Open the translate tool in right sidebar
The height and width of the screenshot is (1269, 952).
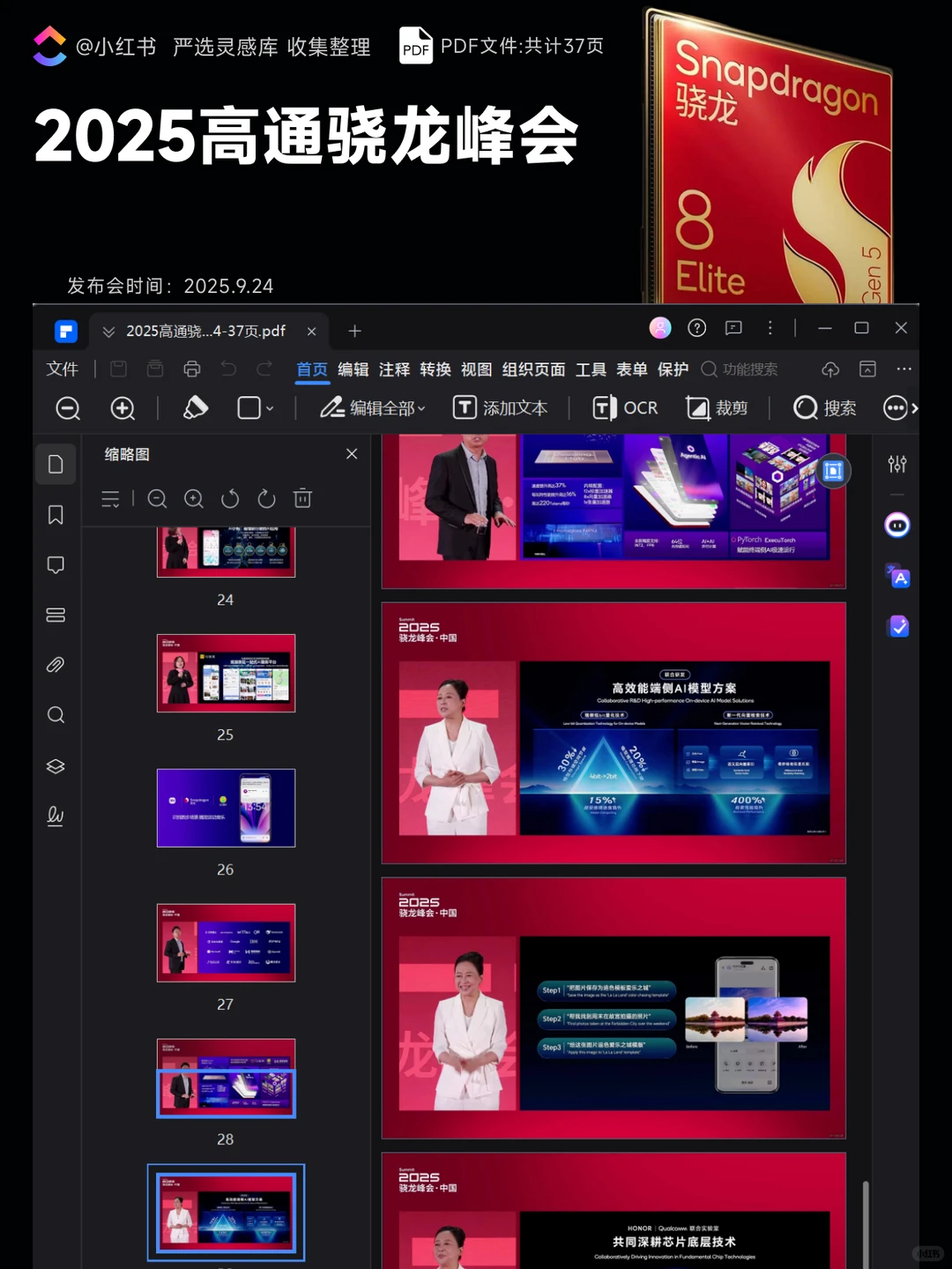pos(897,577)
